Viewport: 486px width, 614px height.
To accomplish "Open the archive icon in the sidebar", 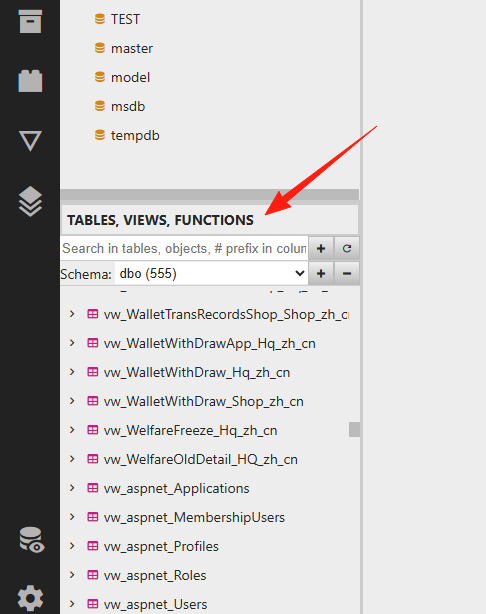I will [30, 22].
